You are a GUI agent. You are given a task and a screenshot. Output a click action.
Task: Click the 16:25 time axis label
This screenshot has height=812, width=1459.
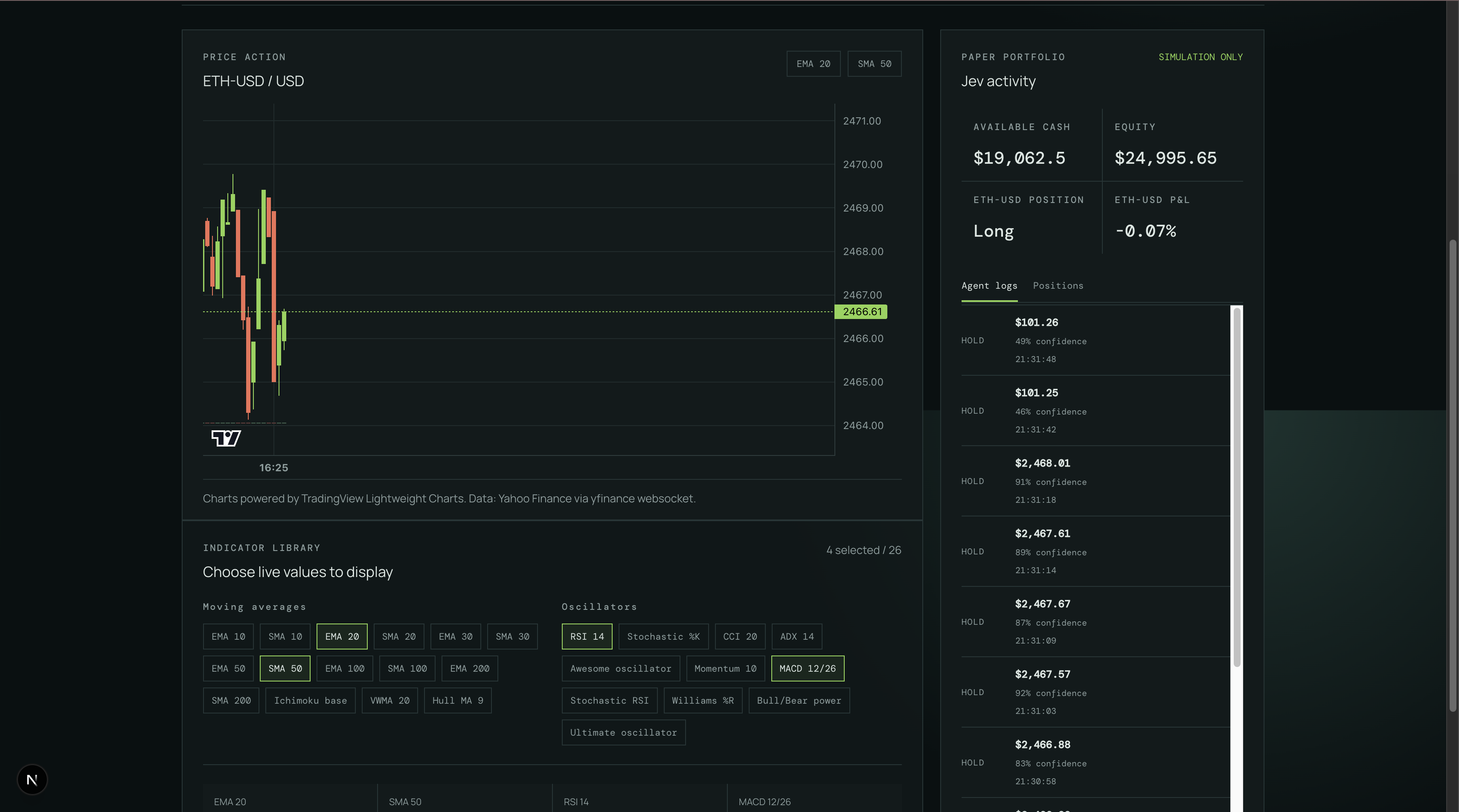(x=273, y=468)
